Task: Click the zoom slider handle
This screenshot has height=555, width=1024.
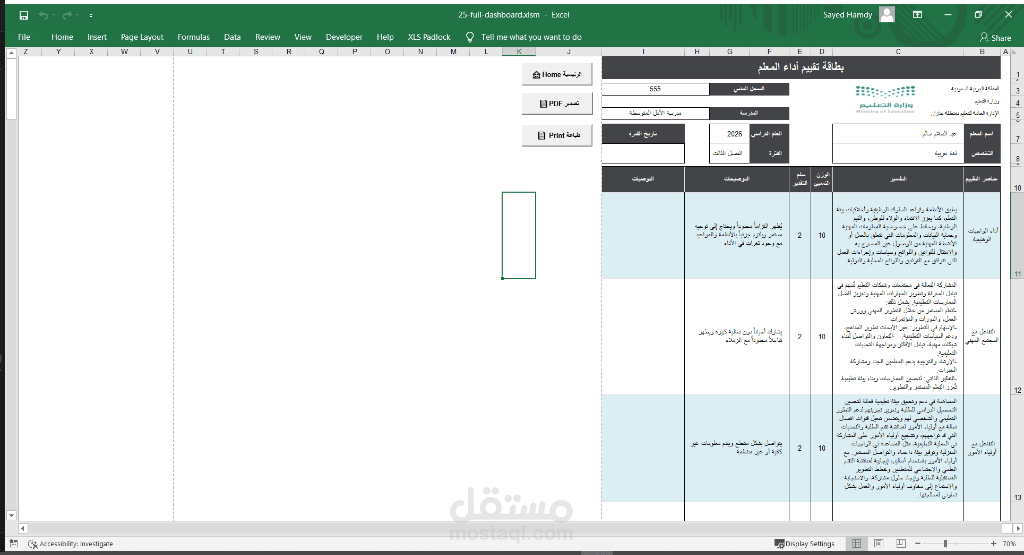Action: click(945, 543)
